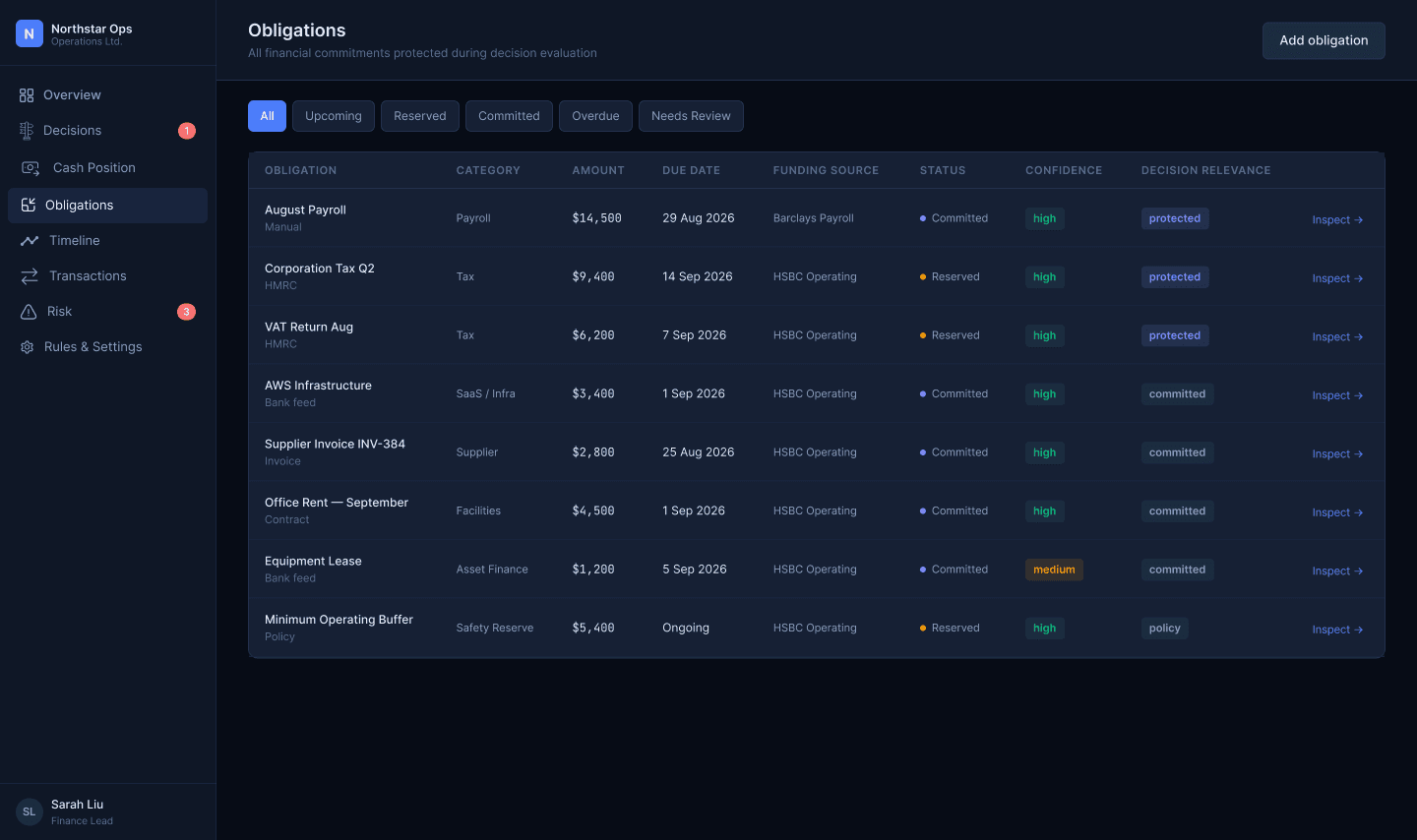
Task: Inspect the Corporation Tax Q2 row
Action: pos(1337,278)
